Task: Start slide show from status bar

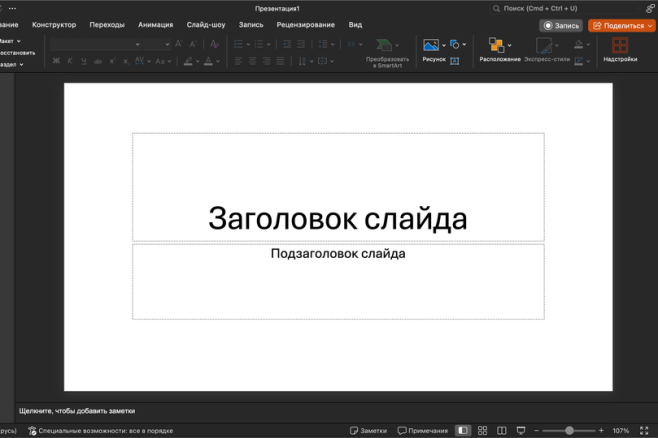Action: click(521, 431)
